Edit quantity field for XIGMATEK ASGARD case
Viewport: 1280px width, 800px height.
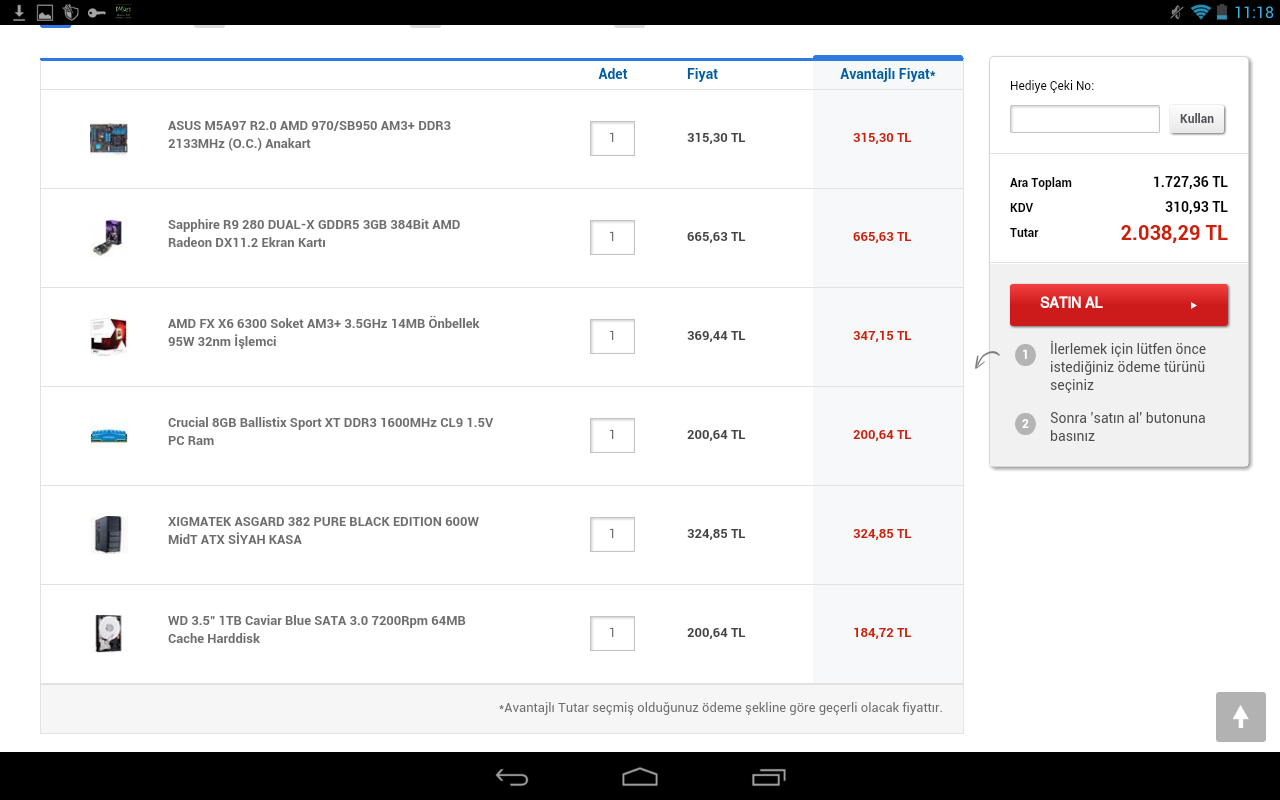(x=612, y=534)
